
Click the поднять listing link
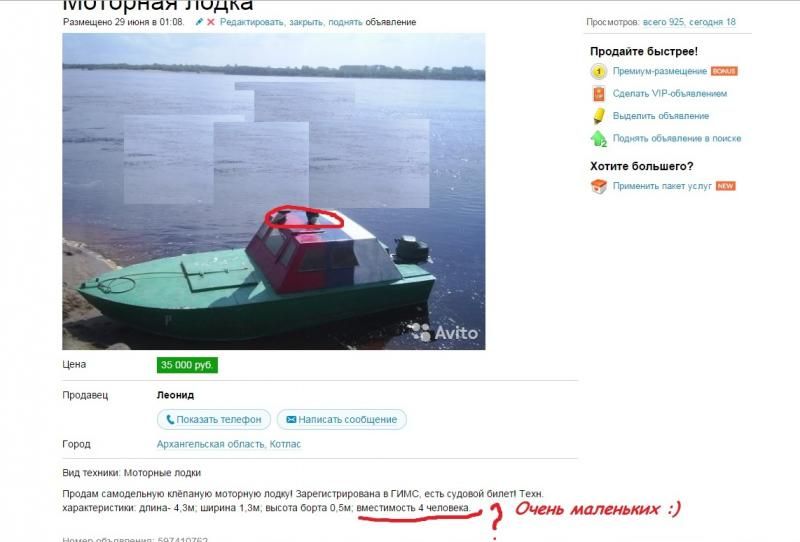click(x=345, y=22)
